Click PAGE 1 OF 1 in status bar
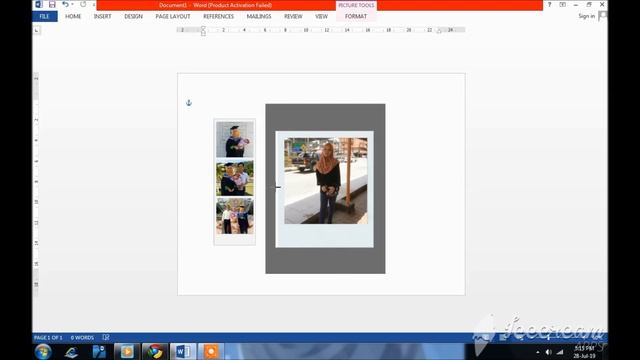The image size is (640, 360). [48, 338]
